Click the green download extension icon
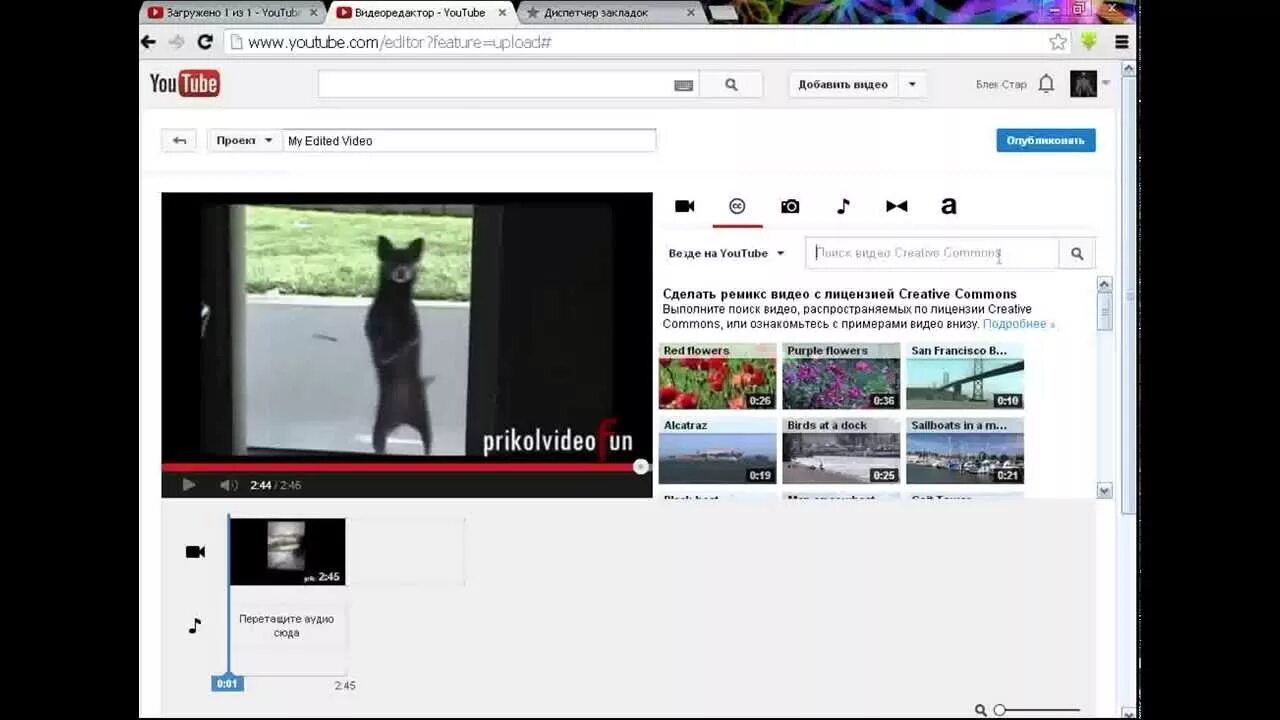Image resolution: width=1280 pixels, height=720 pixels. [x=1089, y=42]
